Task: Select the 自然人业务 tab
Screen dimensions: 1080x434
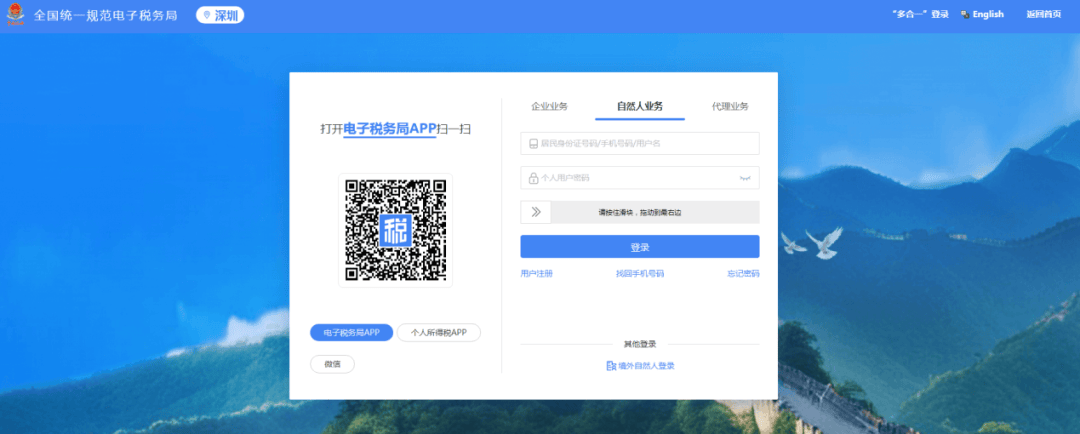Action: pyautogui.click(x=640, y=106)
